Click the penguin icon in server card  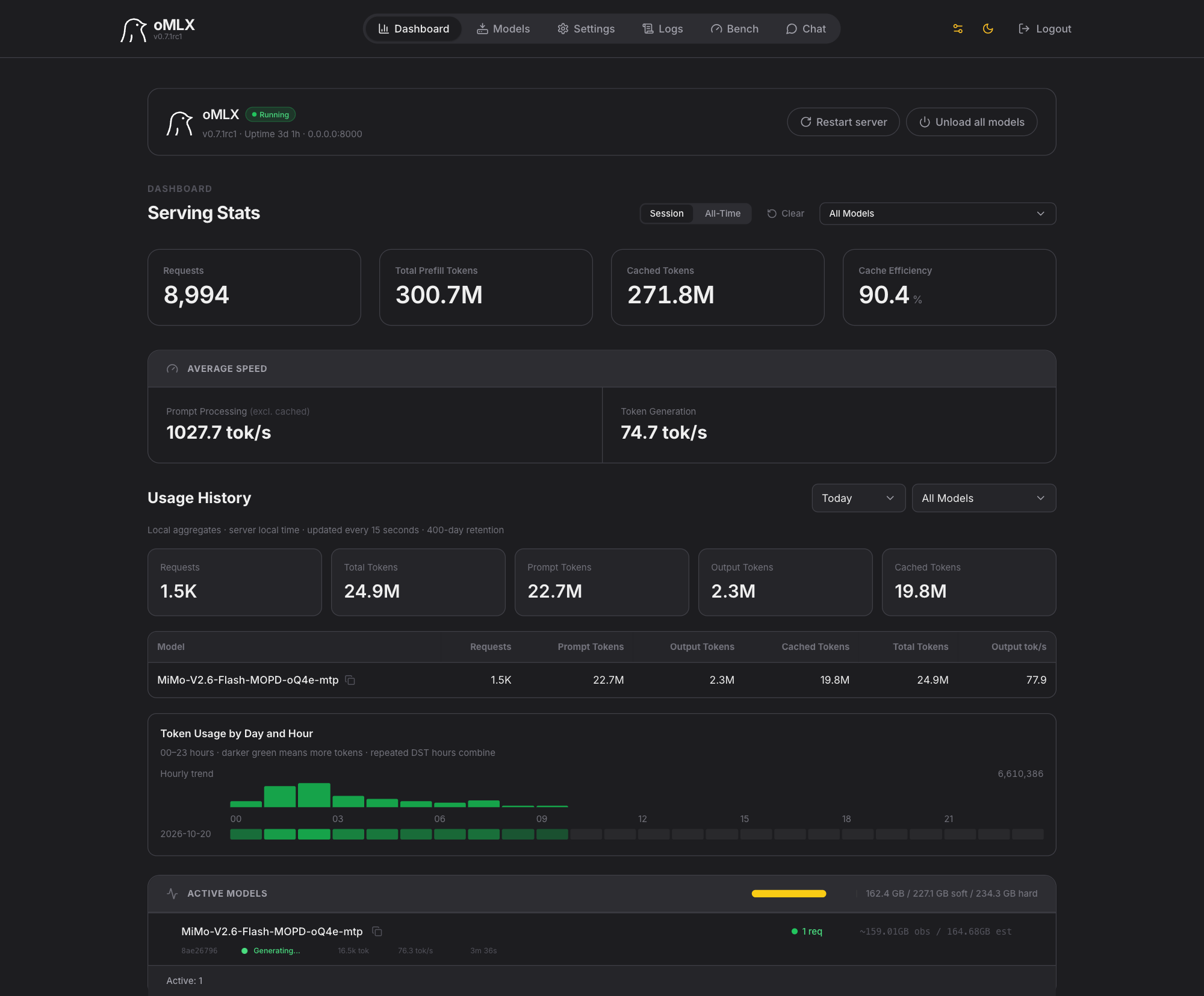(179, 123)
